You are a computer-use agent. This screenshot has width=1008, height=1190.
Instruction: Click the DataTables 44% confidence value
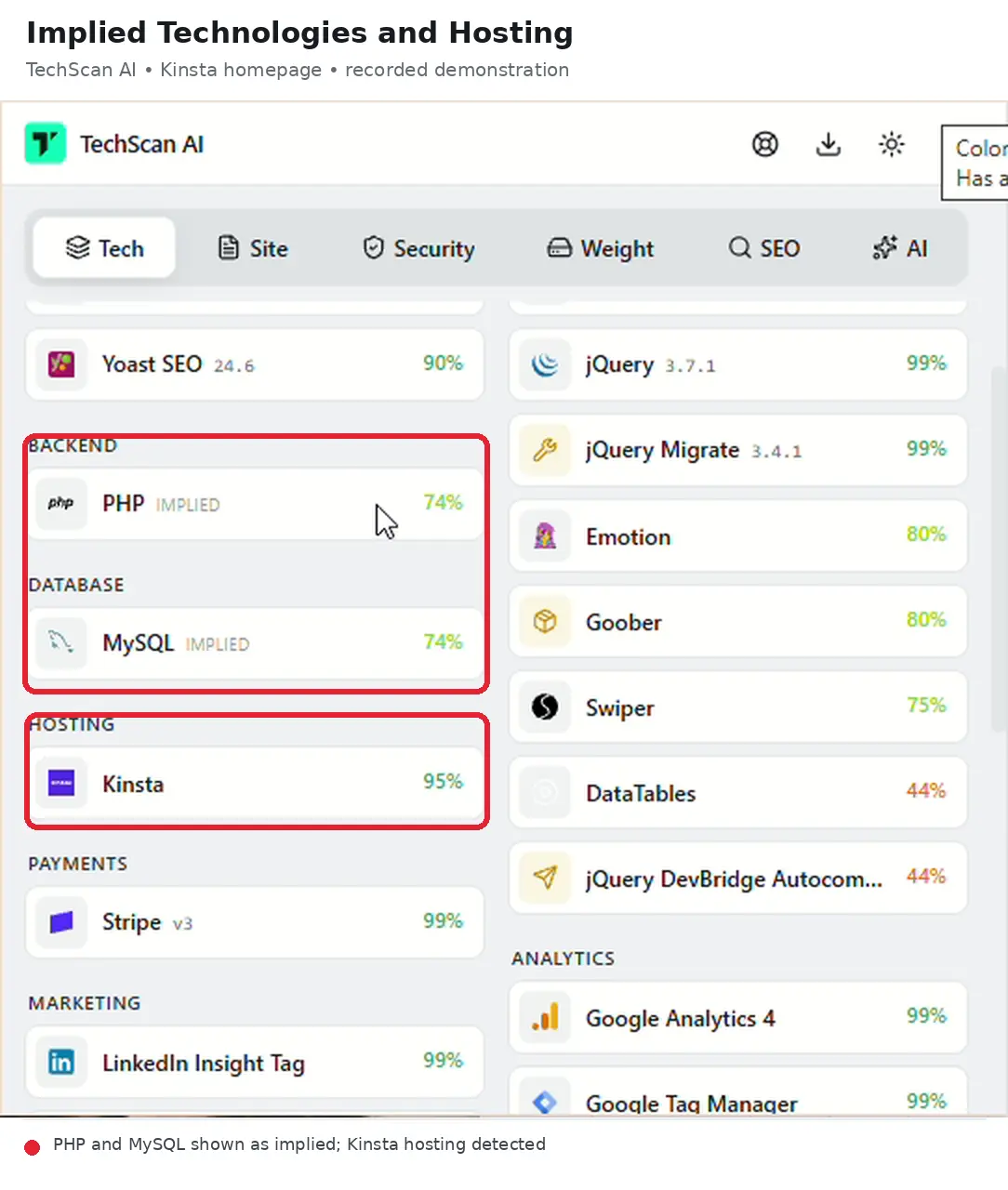click(x=926, y=790)
